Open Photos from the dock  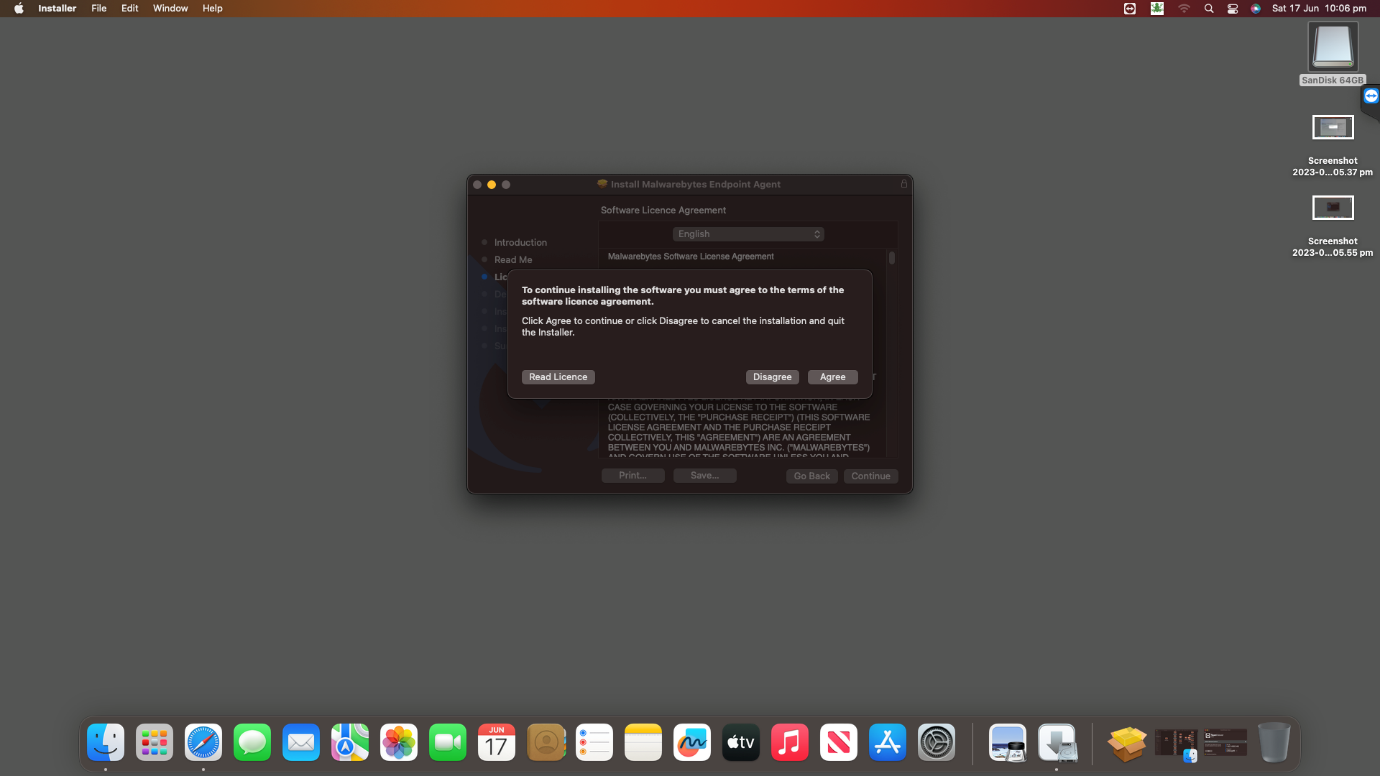(x=399, y=742)
